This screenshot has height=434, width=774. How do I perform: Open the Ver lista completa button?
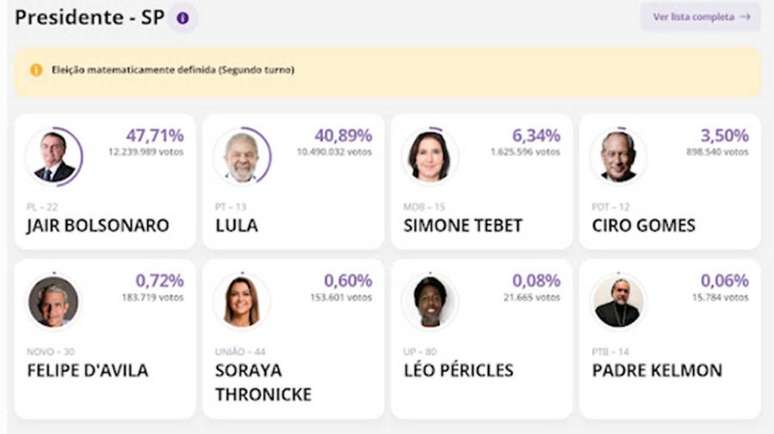(700, 17)
